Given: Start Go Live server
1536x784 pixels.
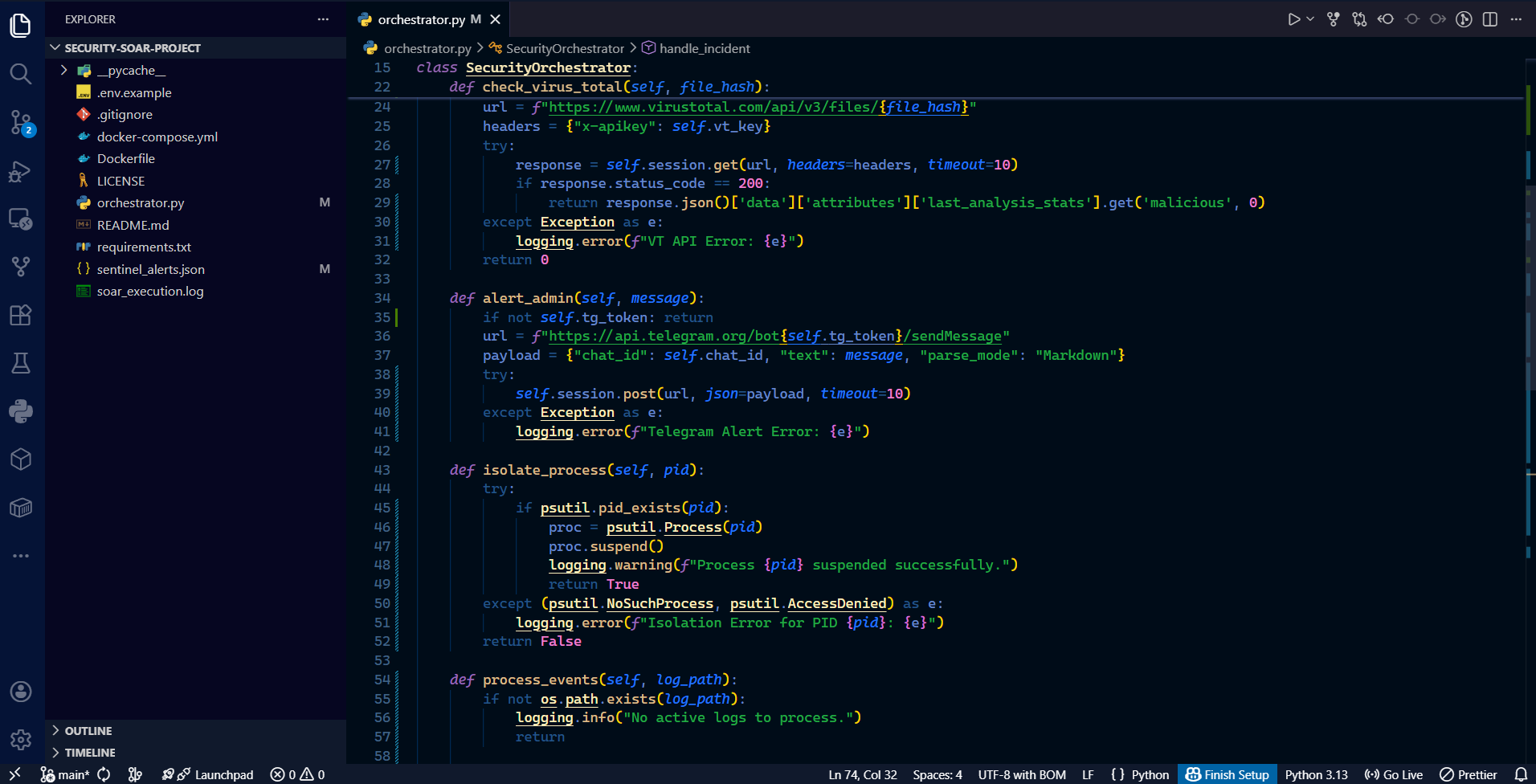Looking at the screenshot, I should (1394, 774).
